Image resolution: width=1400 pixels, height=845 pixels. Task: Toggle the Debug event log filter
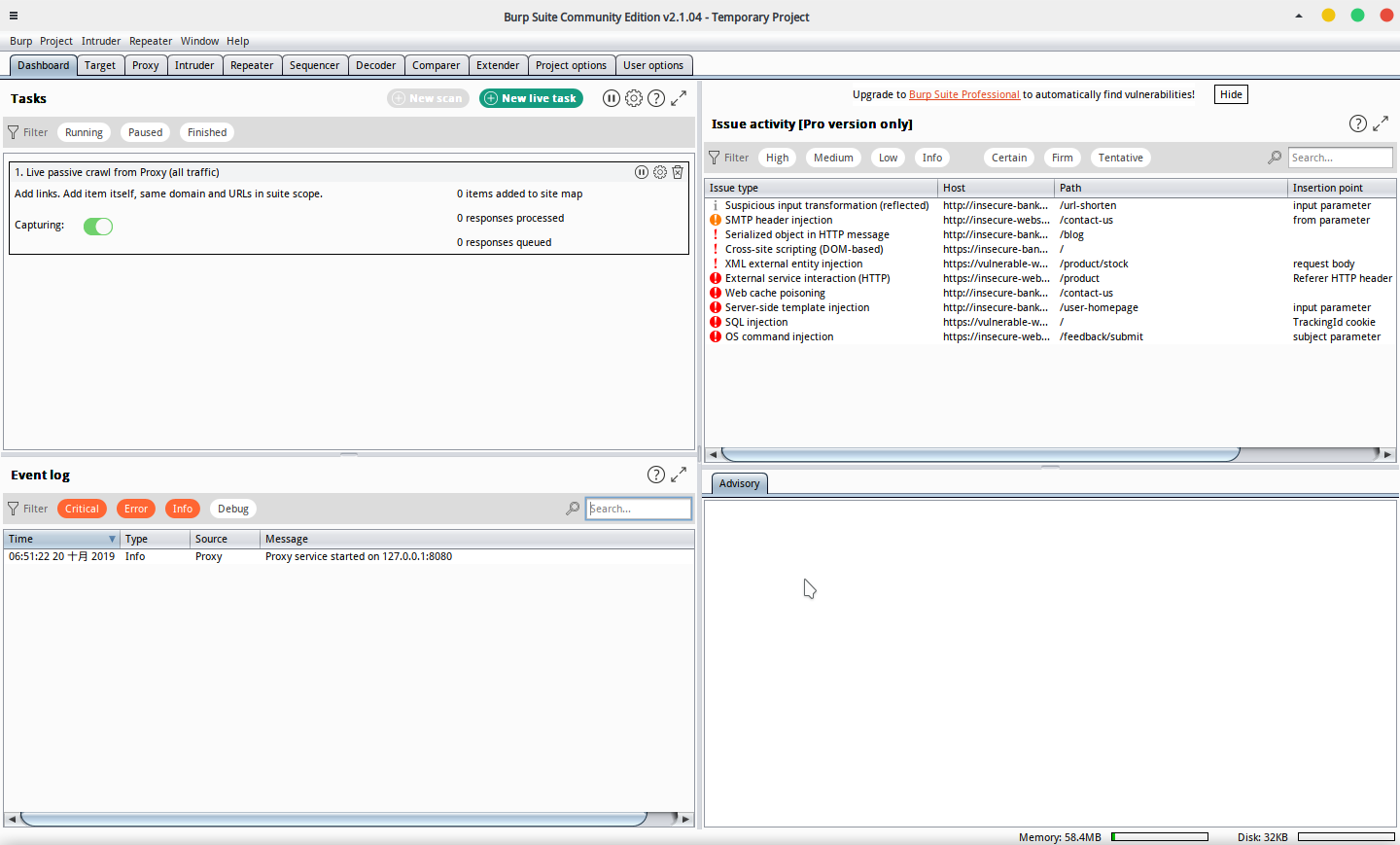pyautogui.click(x=232, y=509)
